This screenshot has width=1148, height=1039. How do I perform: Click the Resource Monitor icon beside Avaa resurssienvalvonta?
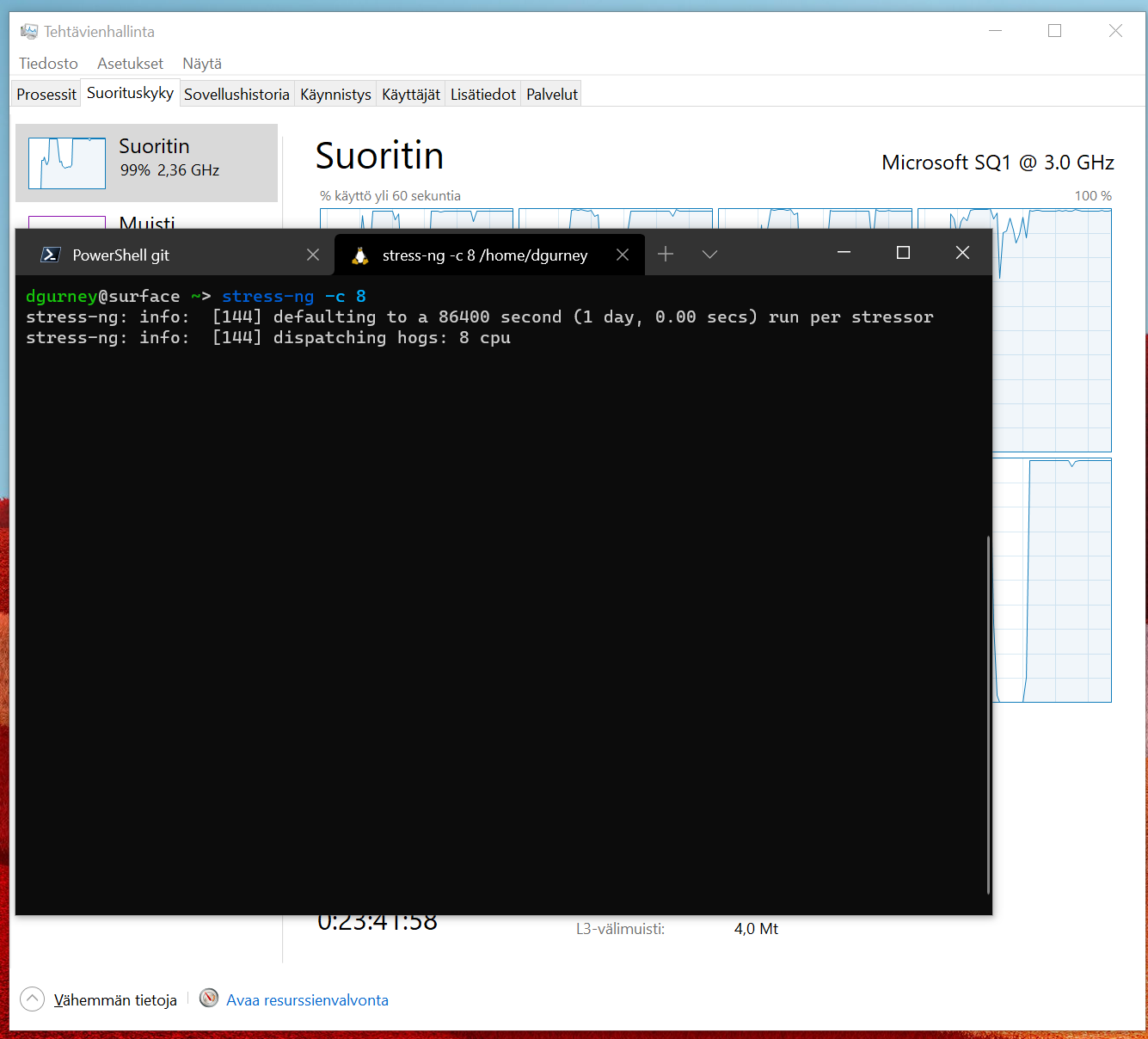pos(208,999)
